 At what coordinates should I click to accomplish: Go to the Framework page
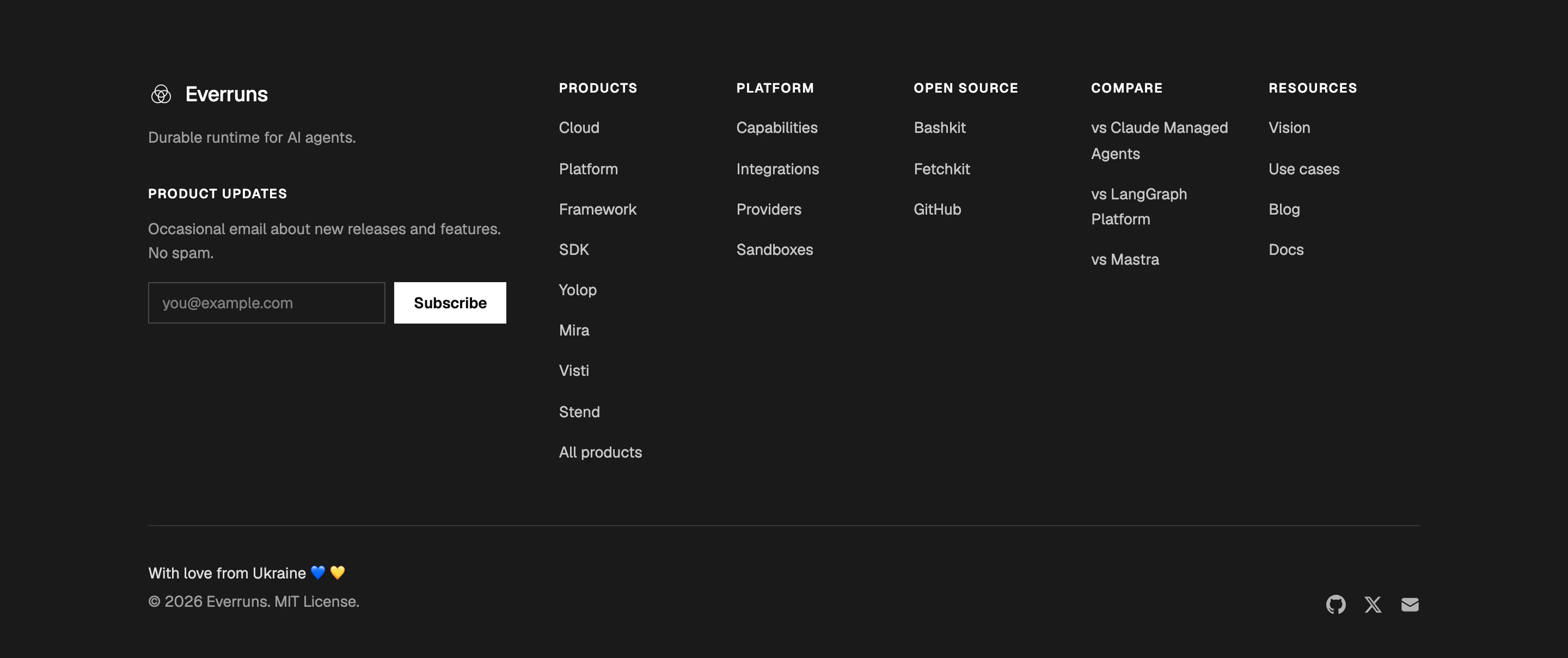click(x=597, y=210)
